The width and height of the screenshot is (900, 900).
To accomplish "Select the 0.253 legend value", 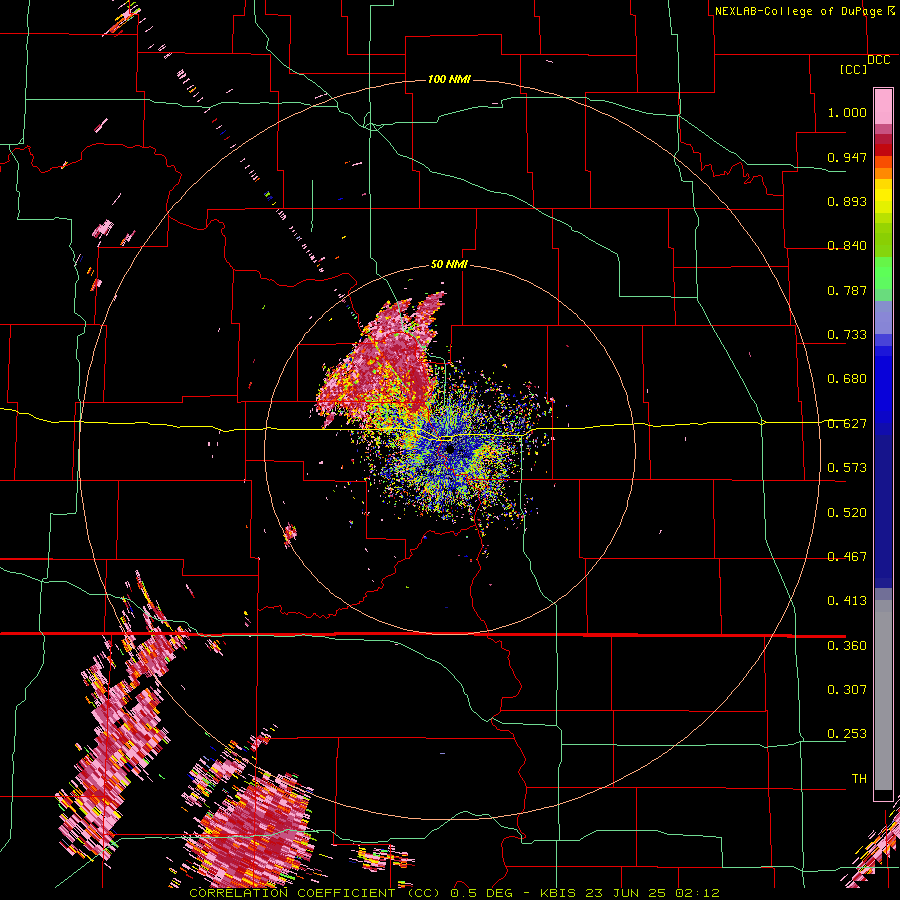I will click(x=847, y=734).
